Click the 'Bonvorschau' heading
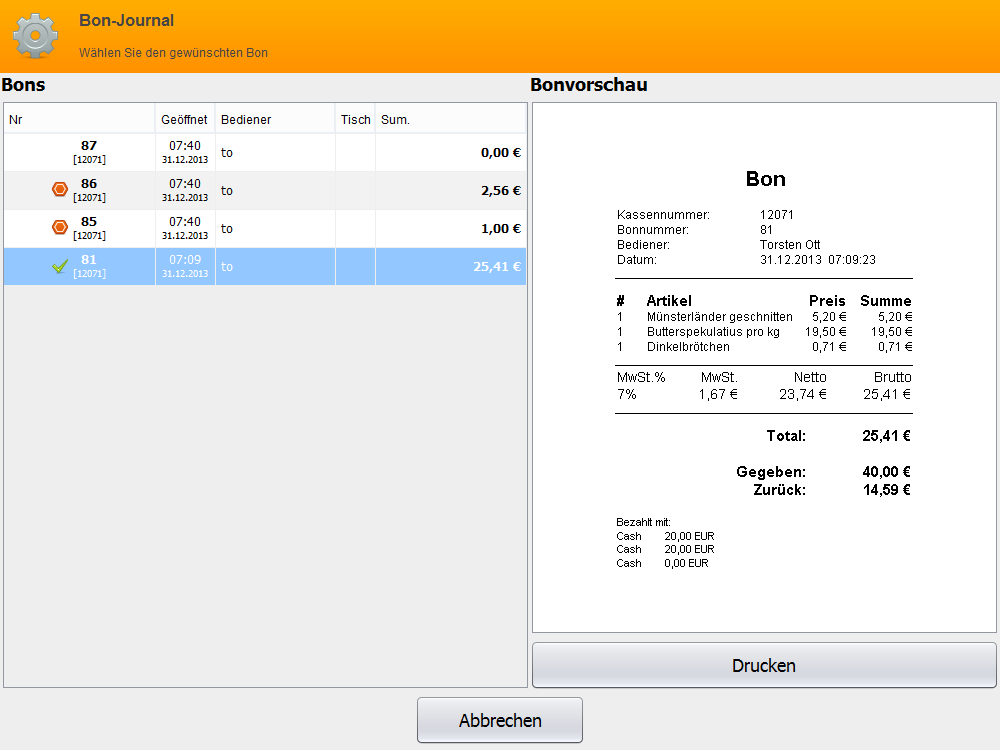The height and width of the screenshot is (750, 1000). (589, 85)
